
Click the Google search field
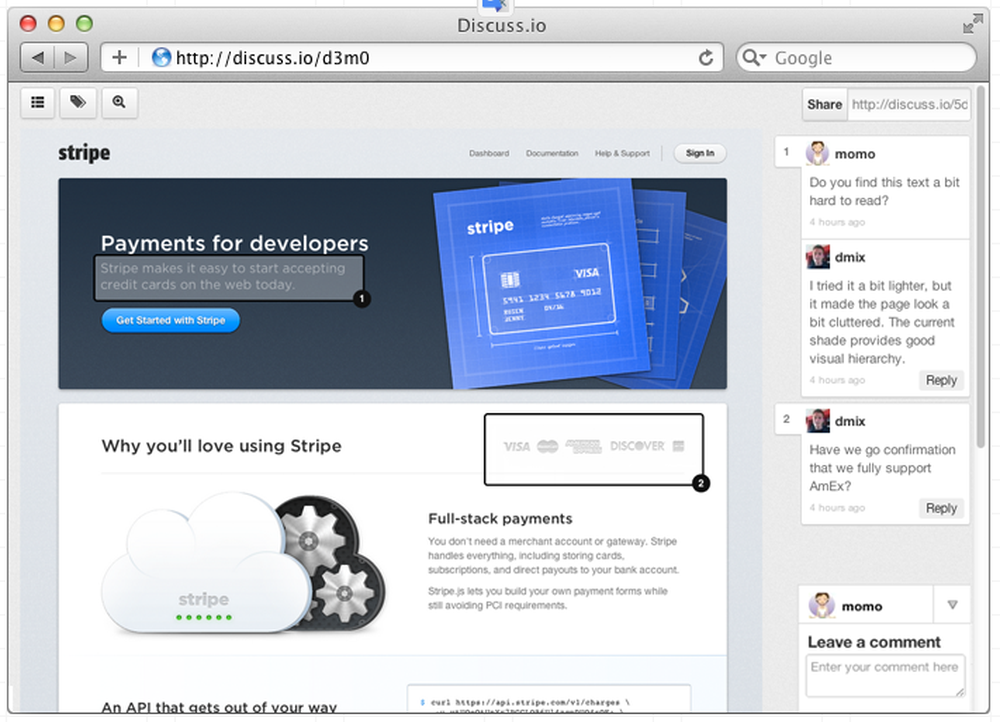click(856, 58)
